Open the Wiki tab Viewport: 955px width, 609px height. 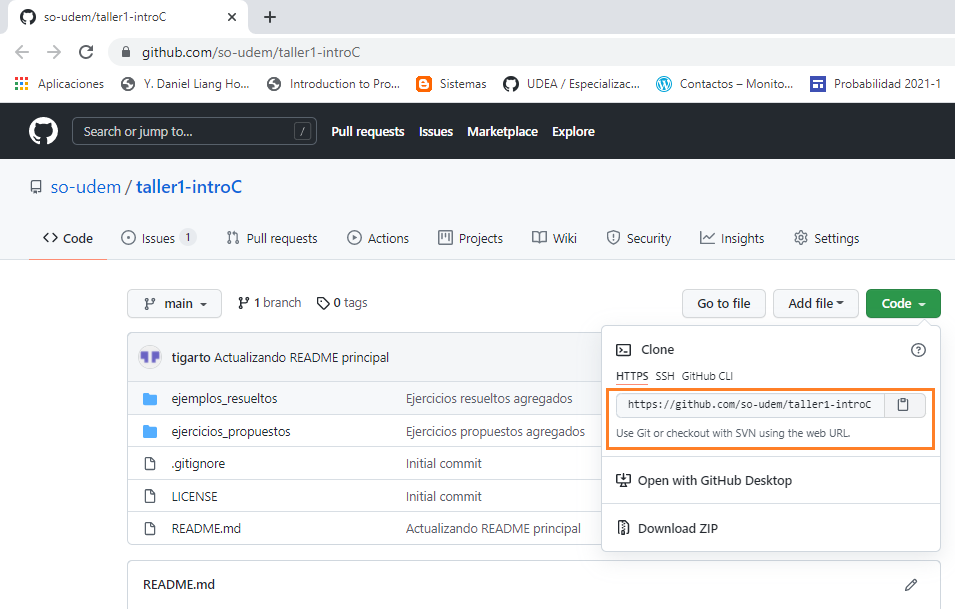(x=554, y=238)
